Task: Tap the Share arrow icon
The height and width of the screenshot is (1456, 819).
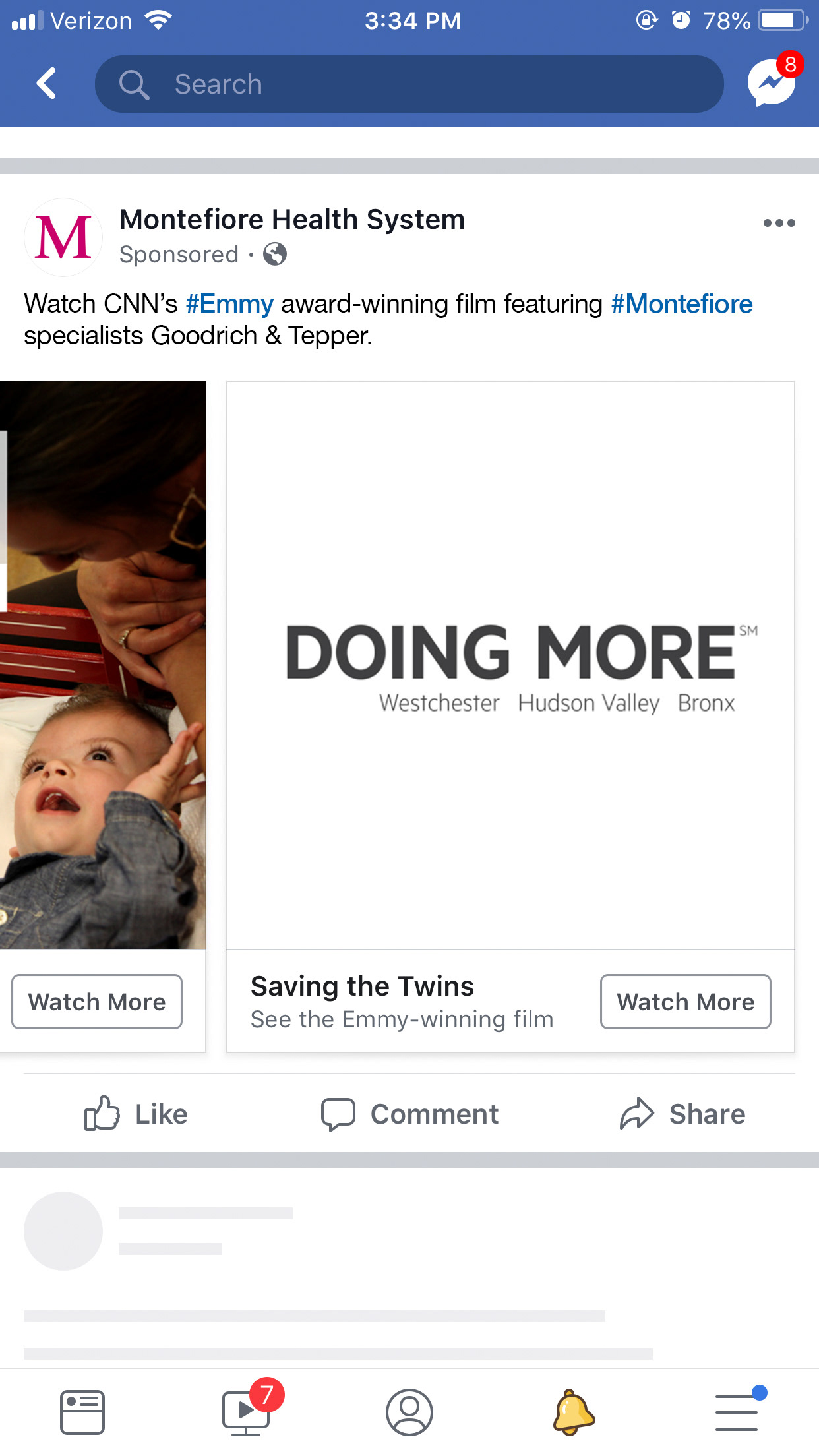Action: (636, 1114)
